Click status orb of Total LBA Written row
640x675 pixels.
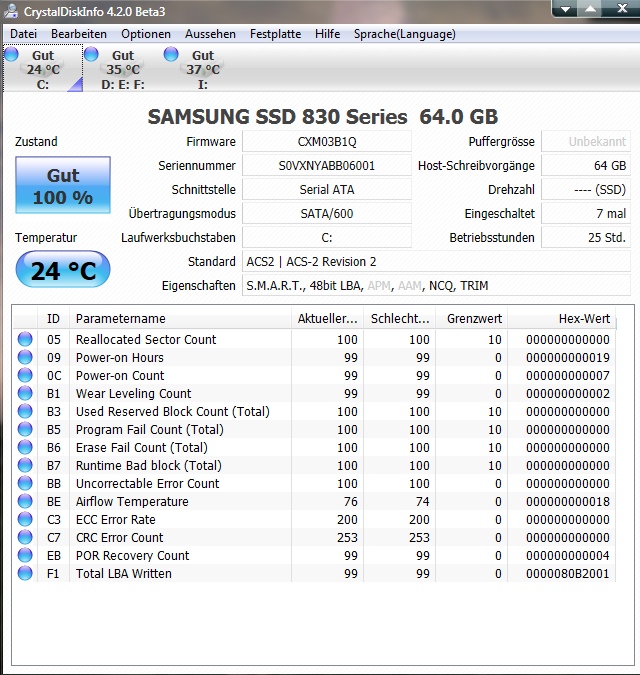[25, 573]
